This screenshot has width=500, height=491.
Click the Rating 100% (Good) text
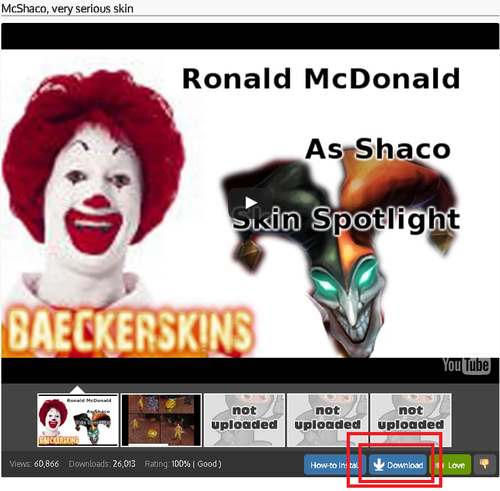pos(183,464)
